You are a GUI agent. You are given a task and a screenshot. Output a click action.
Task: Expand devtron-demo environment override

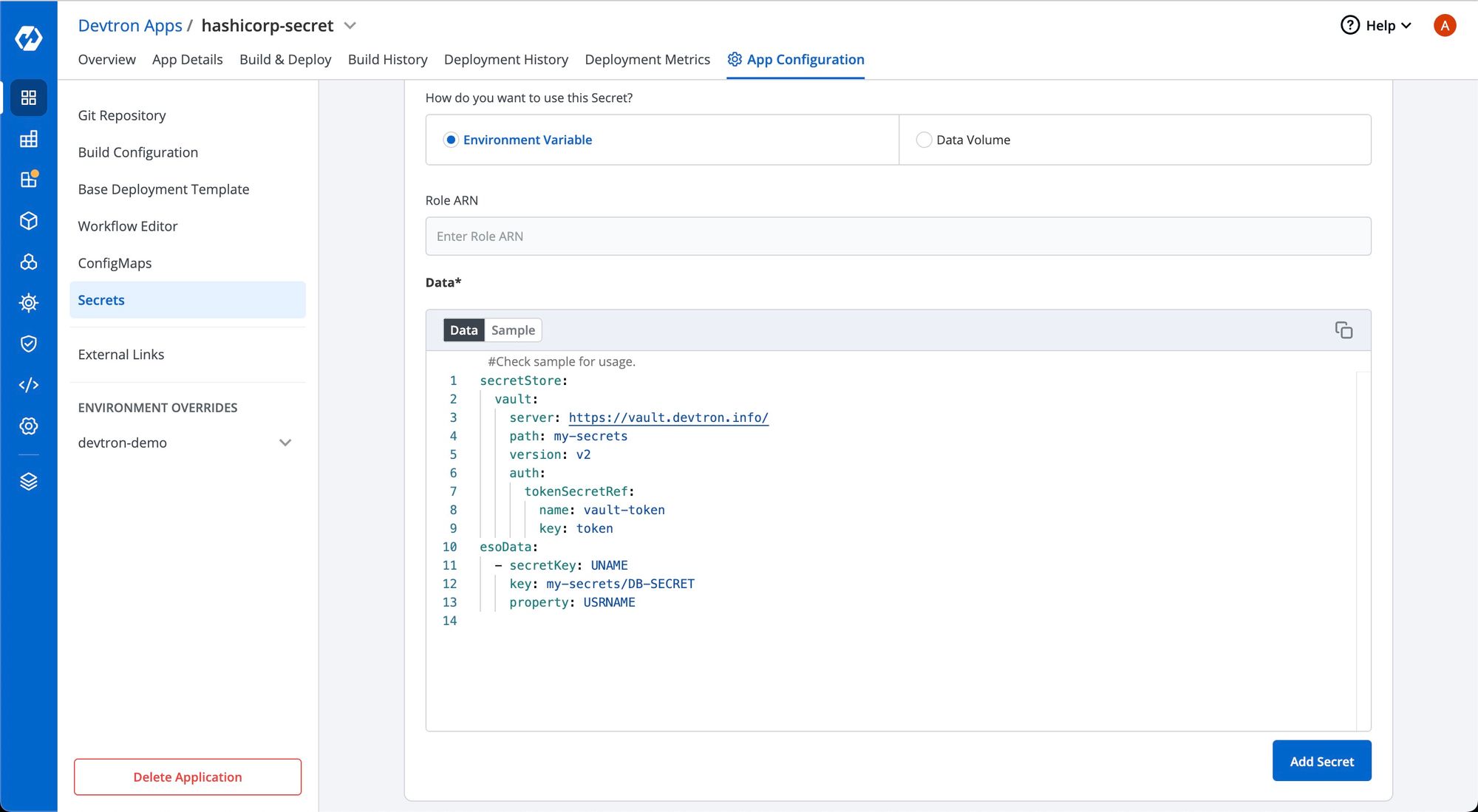[285, 443]
